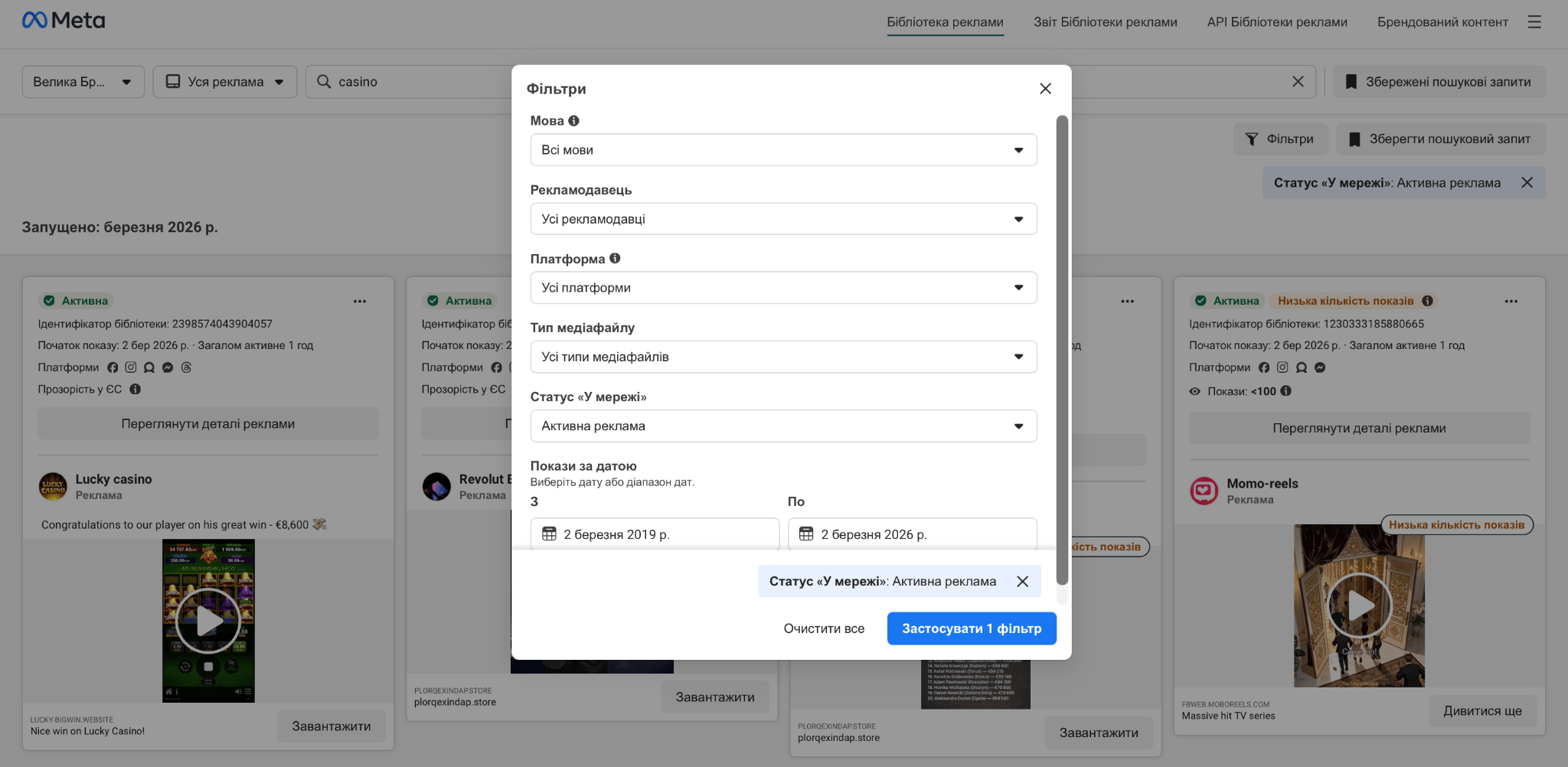This screenshot has height=767, width=1568.
Task: Click Дивитися ще on Momo-reels ad
Action: [1482, 711]
